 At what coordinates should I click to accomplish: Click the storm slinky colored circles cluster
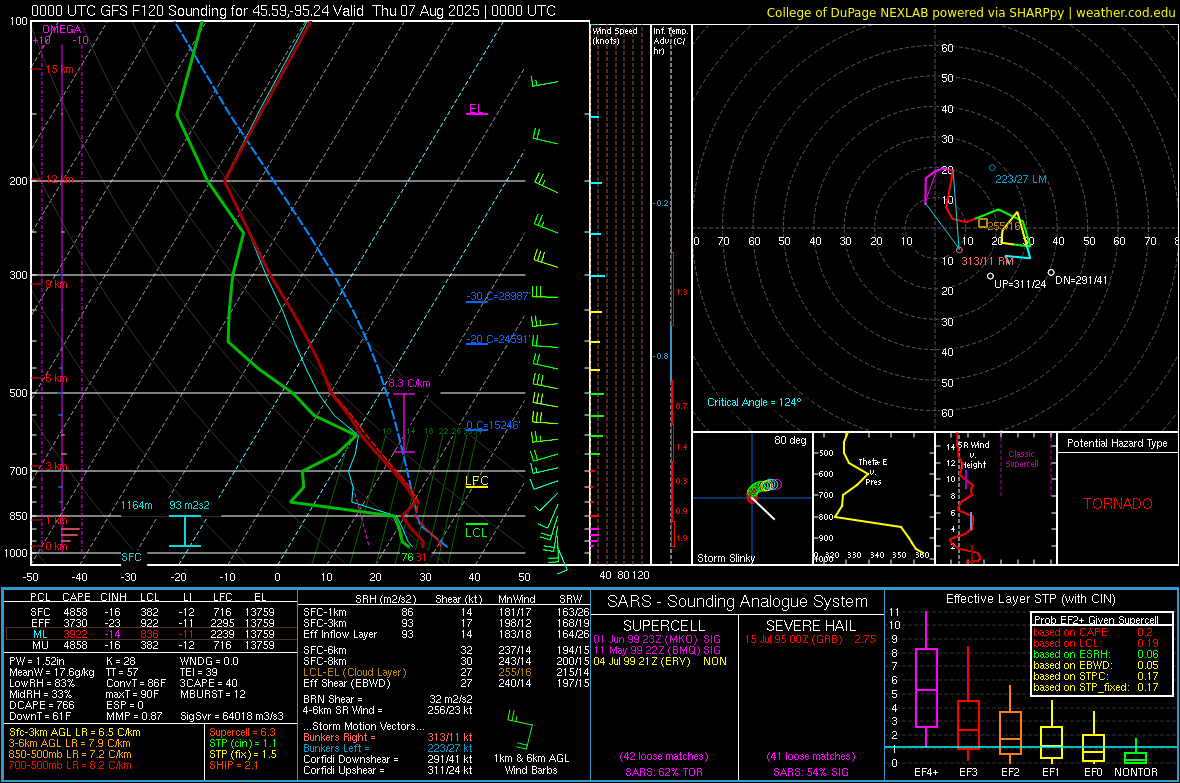tap(765, 489)
